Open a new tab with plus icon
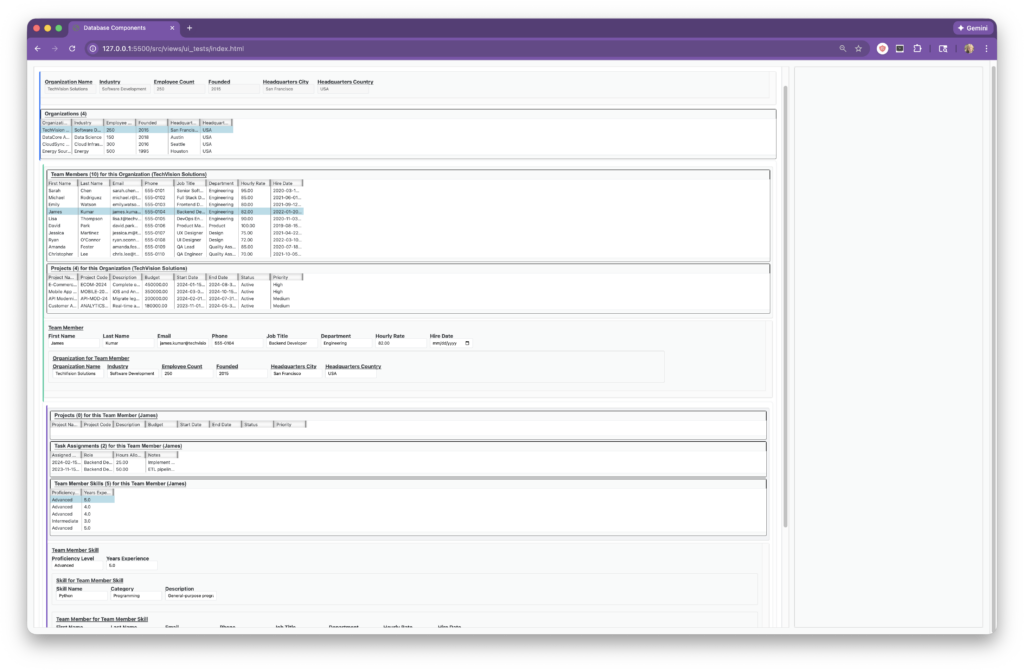Viewport: 1024px width, 670px height. pos(190,28)
